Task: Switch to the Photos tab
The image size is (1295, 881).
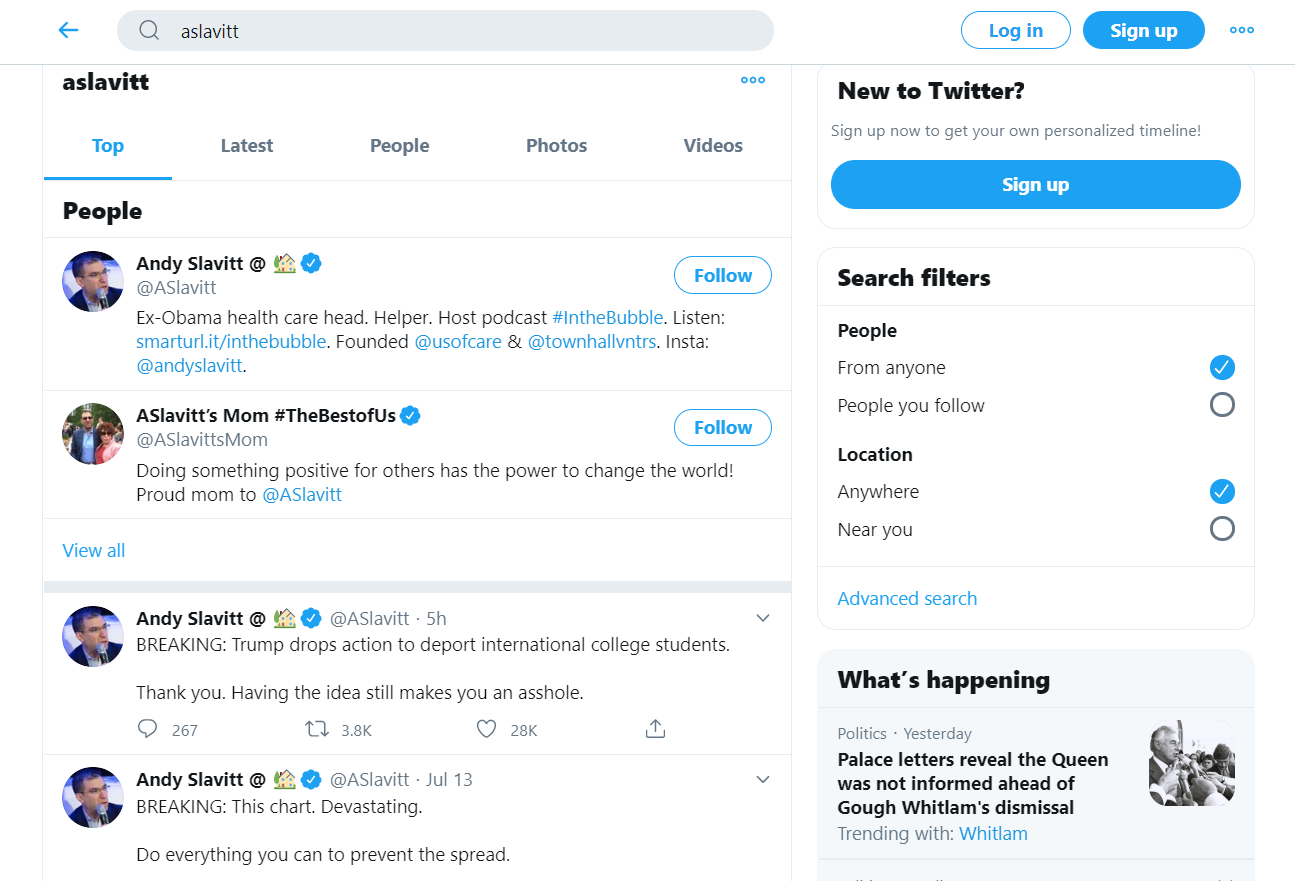Action: point(556,146)
